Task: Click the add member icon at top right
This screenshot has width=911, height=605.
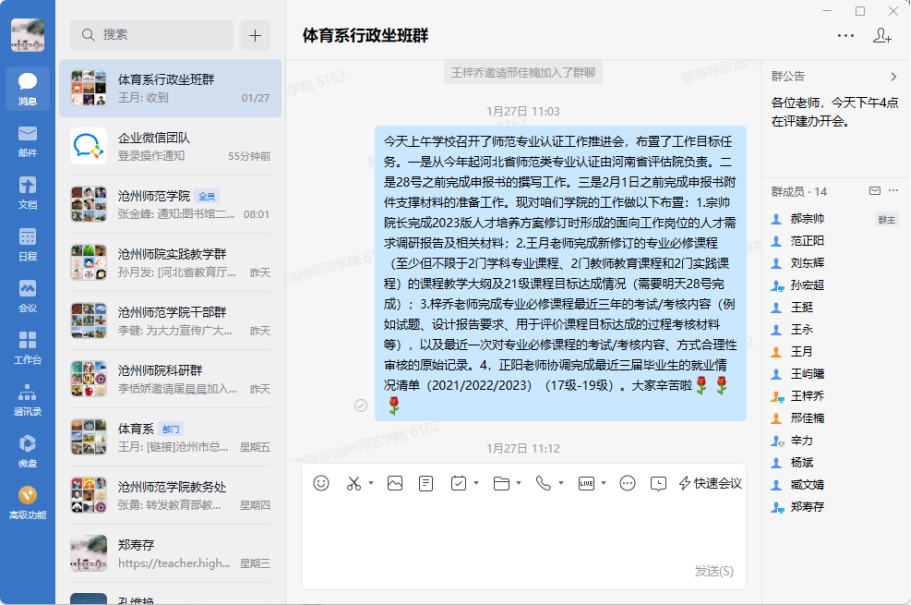Action: pos(882,35)
